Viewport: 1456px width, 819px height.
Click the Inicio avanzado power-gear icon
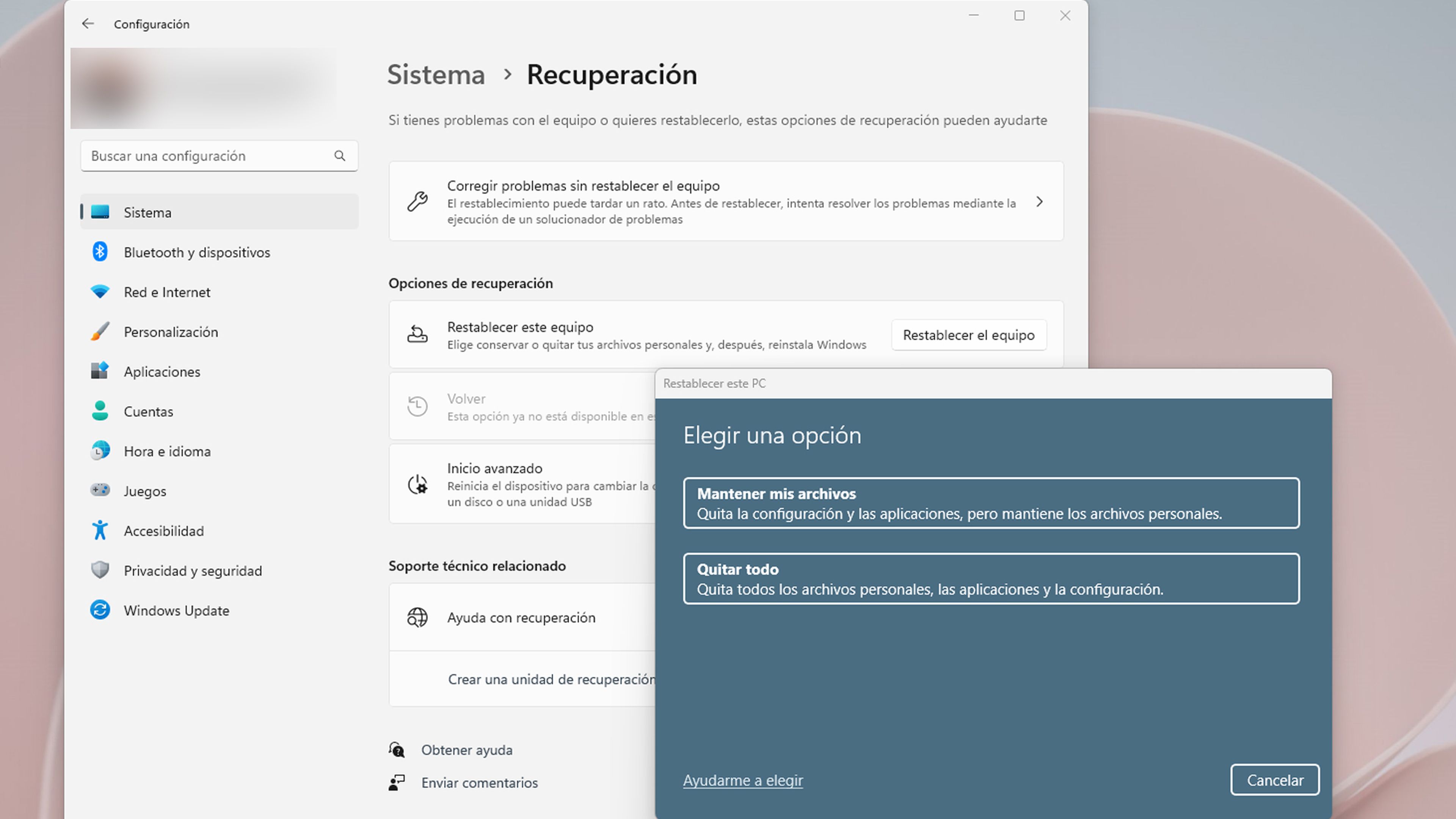[418, 485]
